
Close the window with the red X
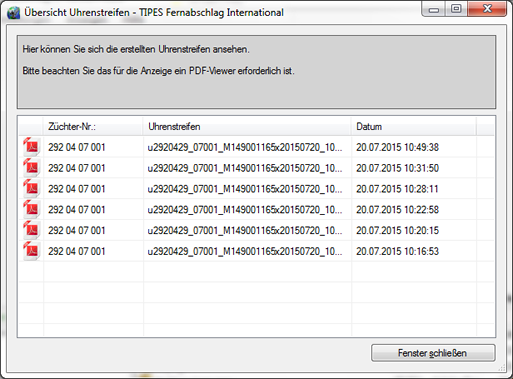coord(487,9)
